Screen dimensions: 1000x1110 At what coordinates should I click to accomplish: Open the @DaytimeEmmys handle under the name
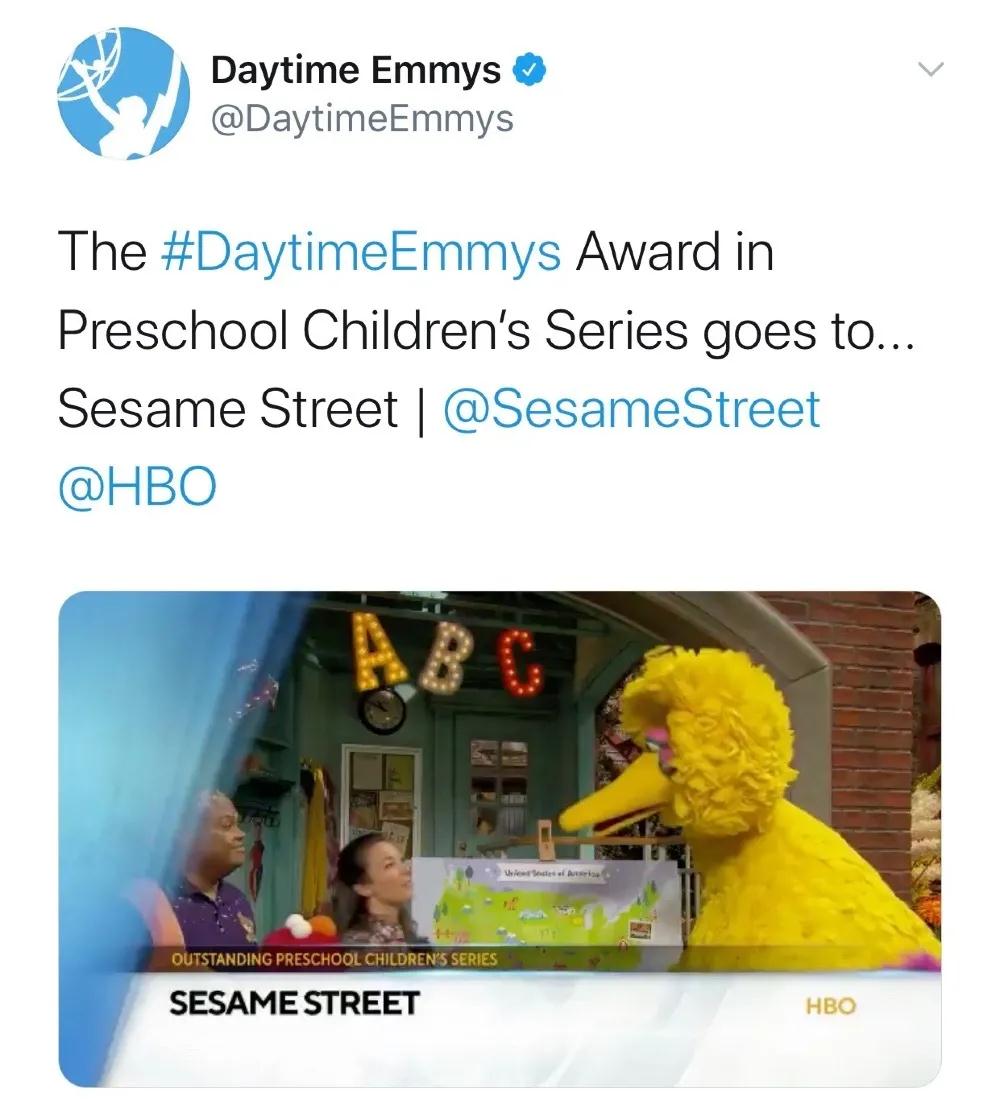[362, 119]
